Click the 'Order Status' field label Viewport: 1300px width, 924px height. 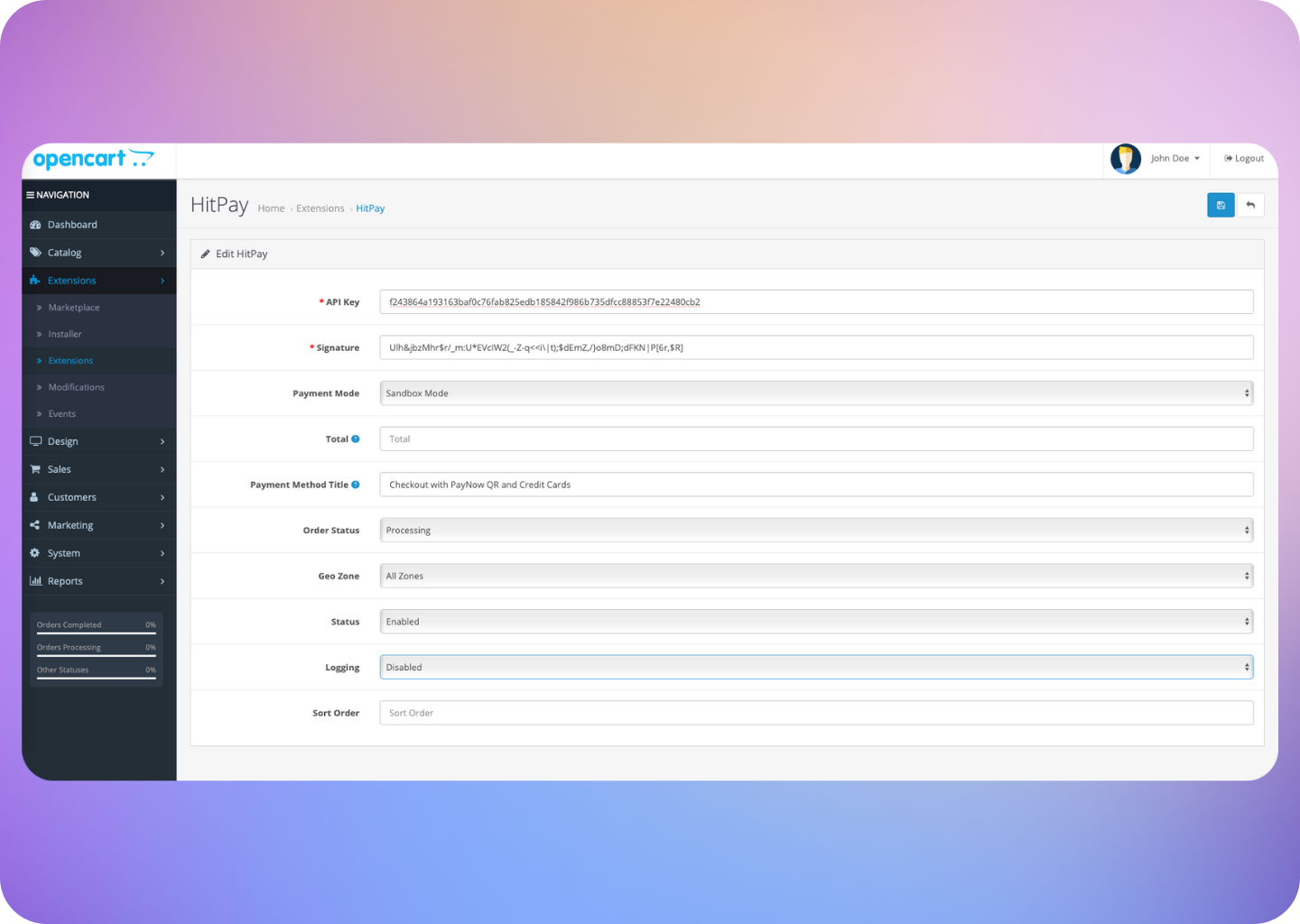[x=331, y=531]
